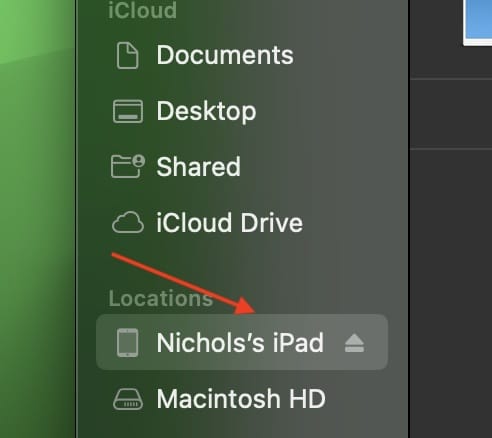Image resolution: width=492 pixels, height=438 pixels.
Task: Click the iPad device icon
Action: tap(128, 343)
